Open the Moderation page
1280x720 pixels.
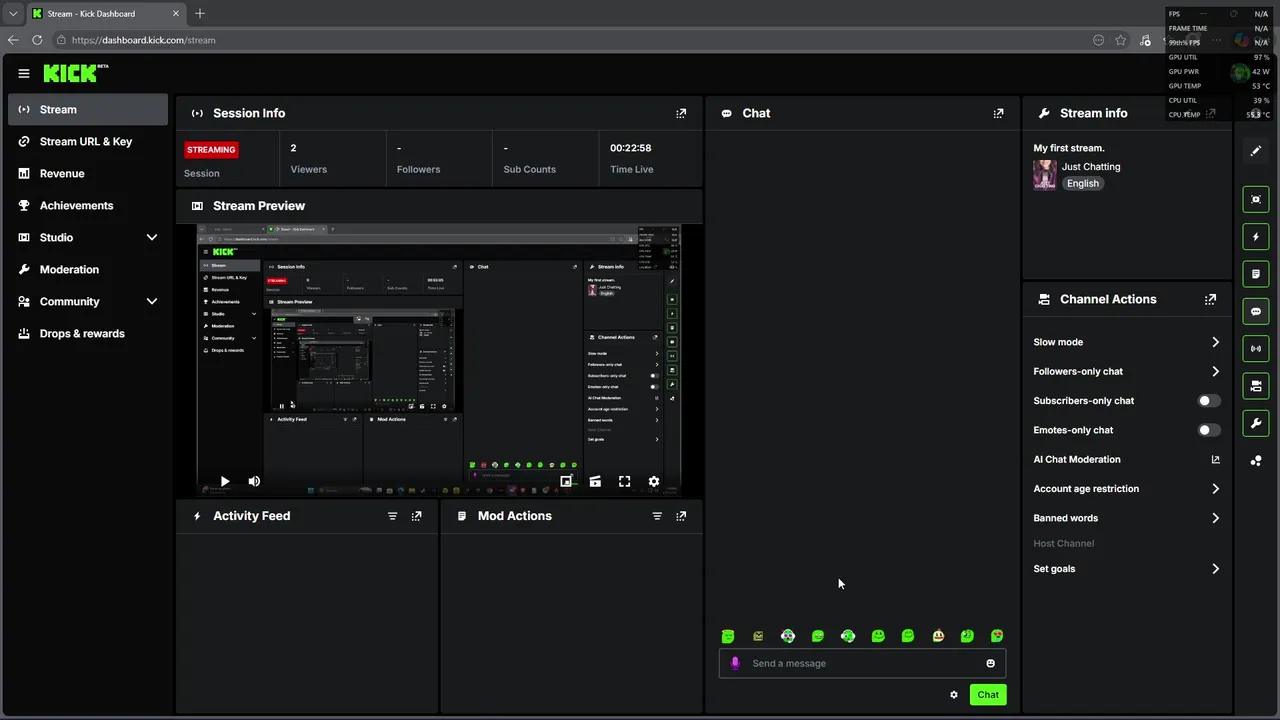88,270
